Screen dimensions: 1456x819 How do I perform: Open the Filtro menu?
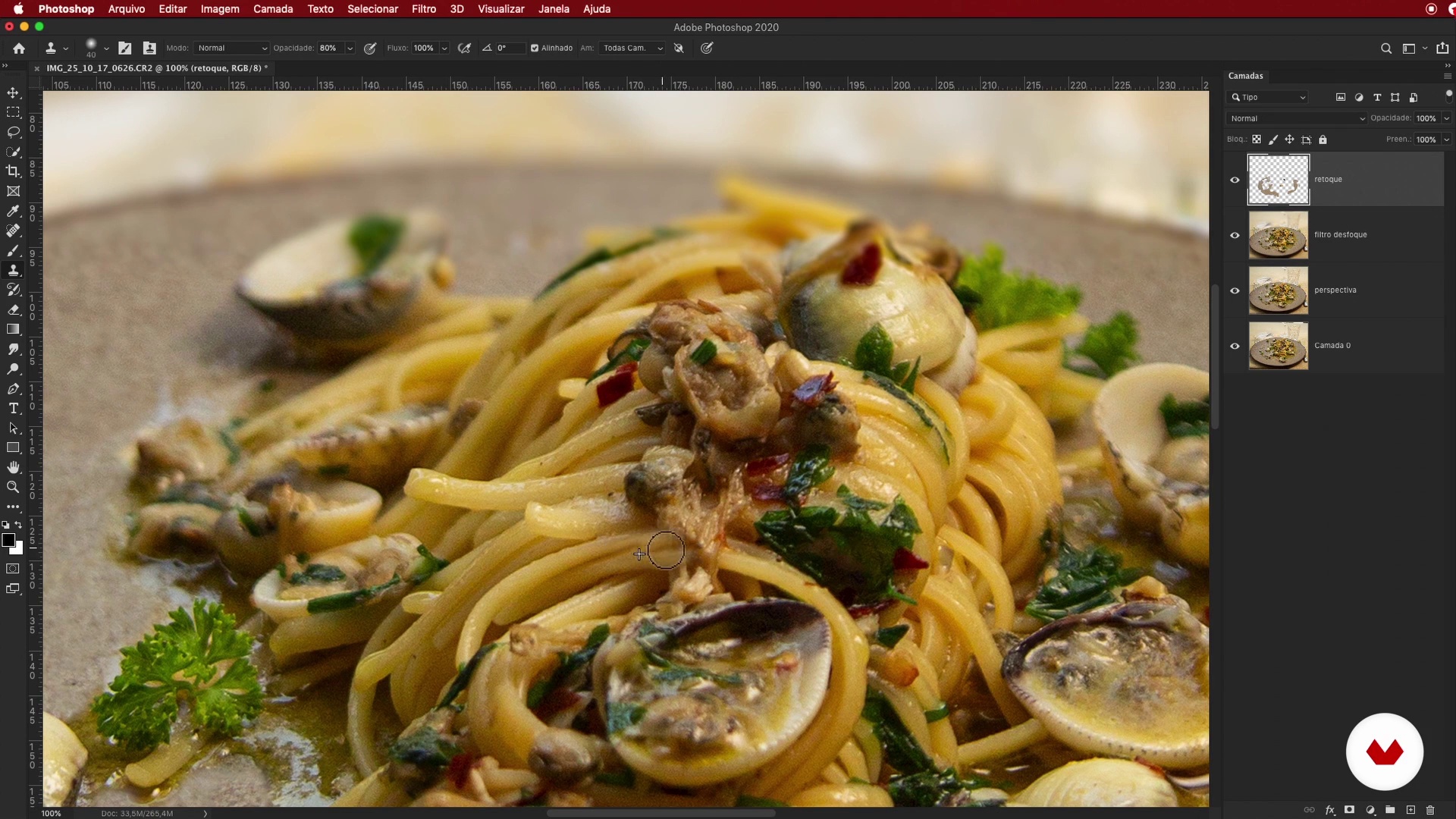424,9
